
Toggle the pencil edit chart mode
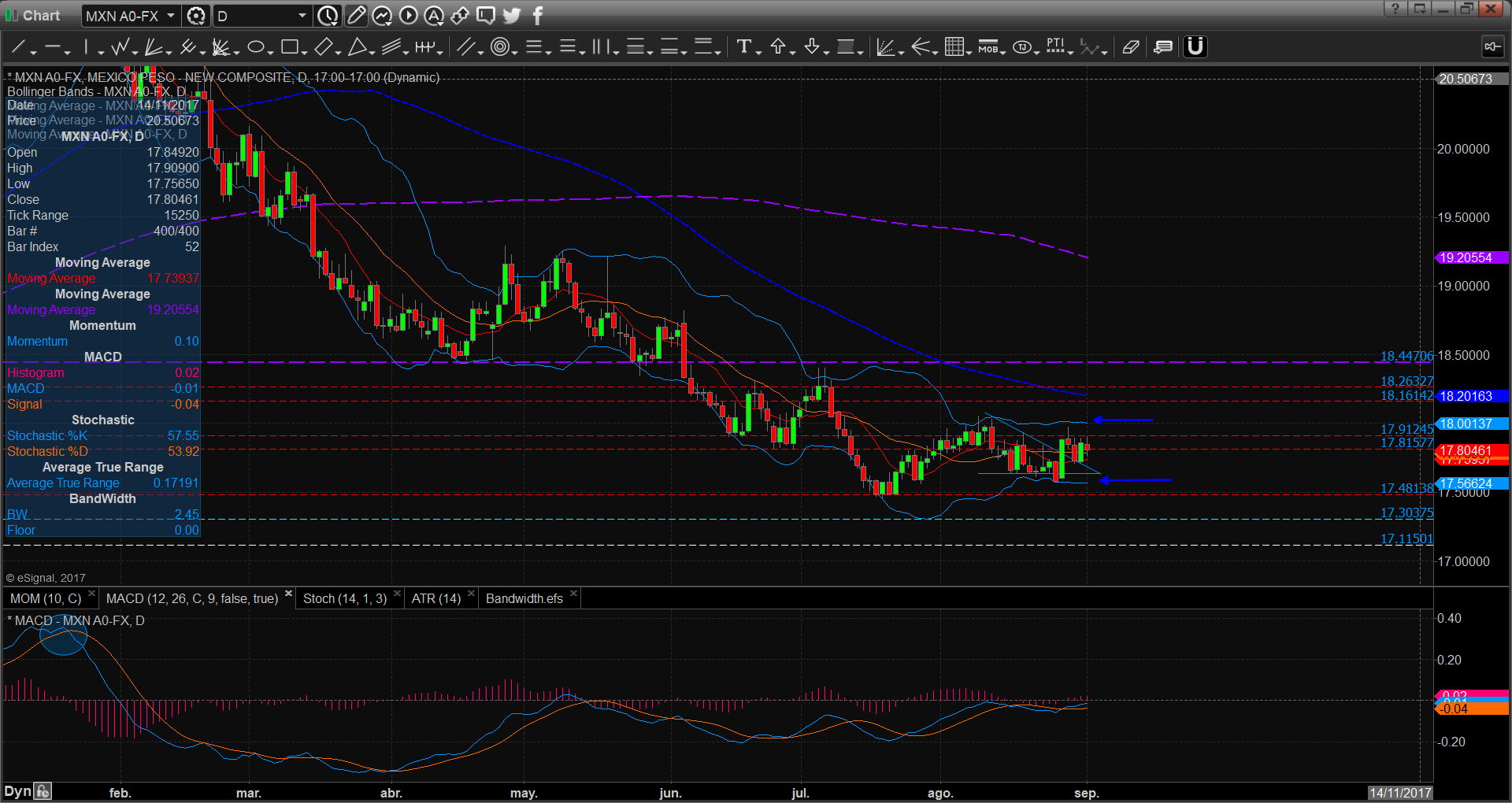click(356, 16)
